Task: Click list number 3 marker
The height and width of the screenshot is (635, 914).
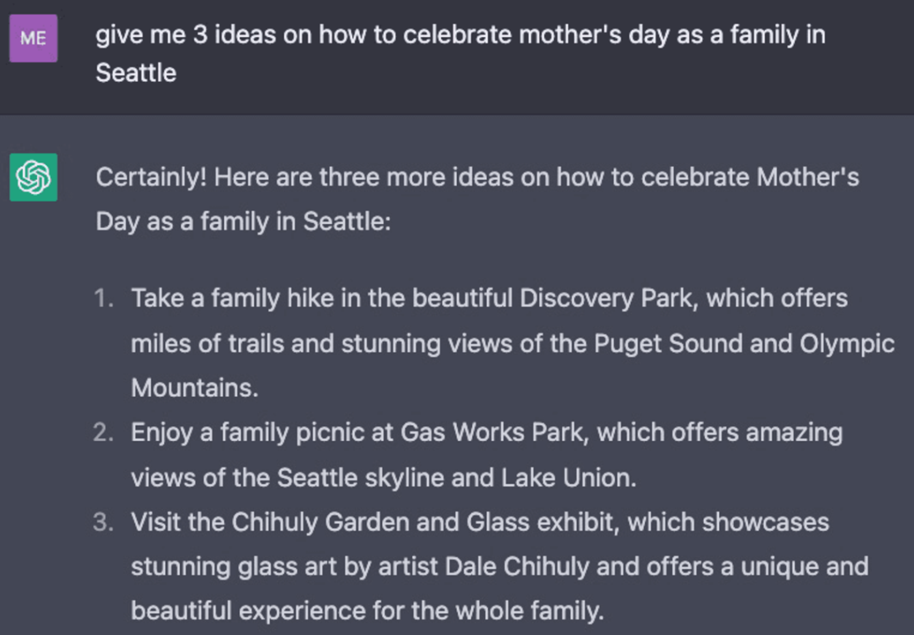Action: (x=104, y=522)
